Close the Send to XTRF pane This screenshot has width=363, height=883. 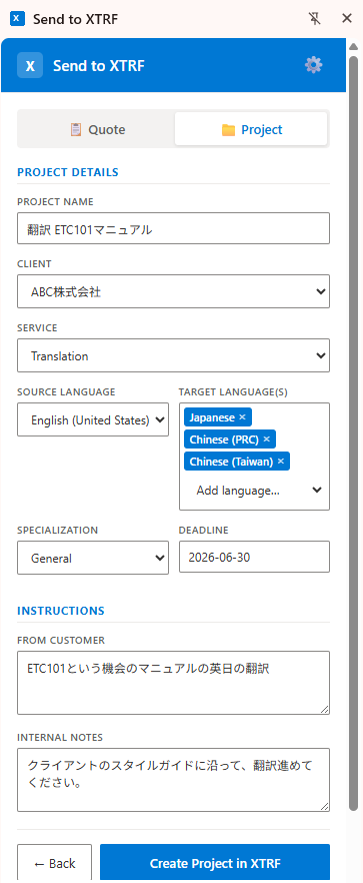[x=347, y=19]
